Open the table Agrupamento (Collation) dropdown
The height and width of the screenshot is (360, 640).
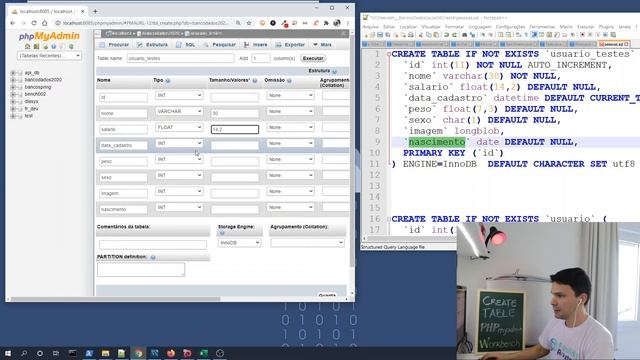307,242
